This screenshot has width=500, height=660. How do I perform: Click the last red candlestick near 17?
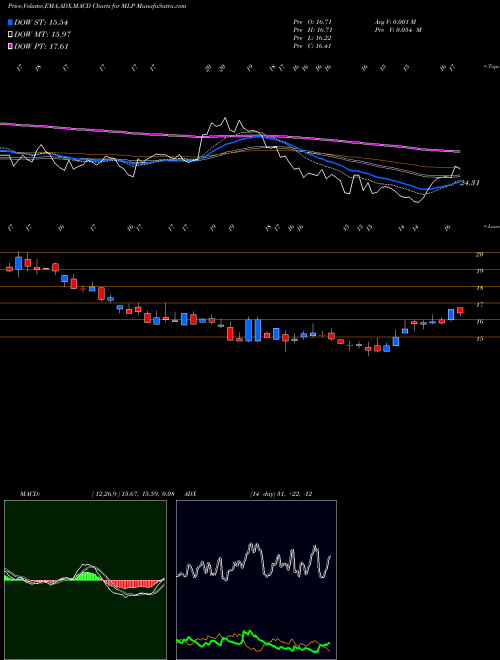click(460, 311)
